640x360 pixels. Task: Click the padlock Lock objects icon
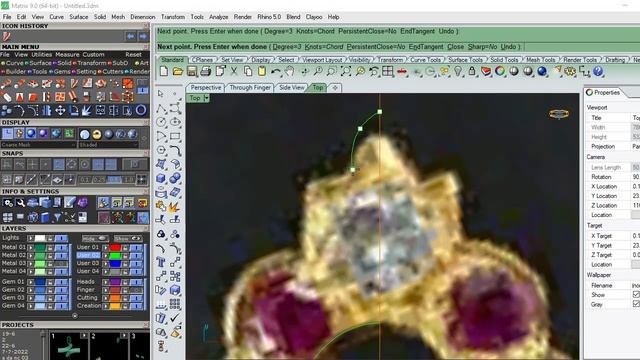click(472, 71)
